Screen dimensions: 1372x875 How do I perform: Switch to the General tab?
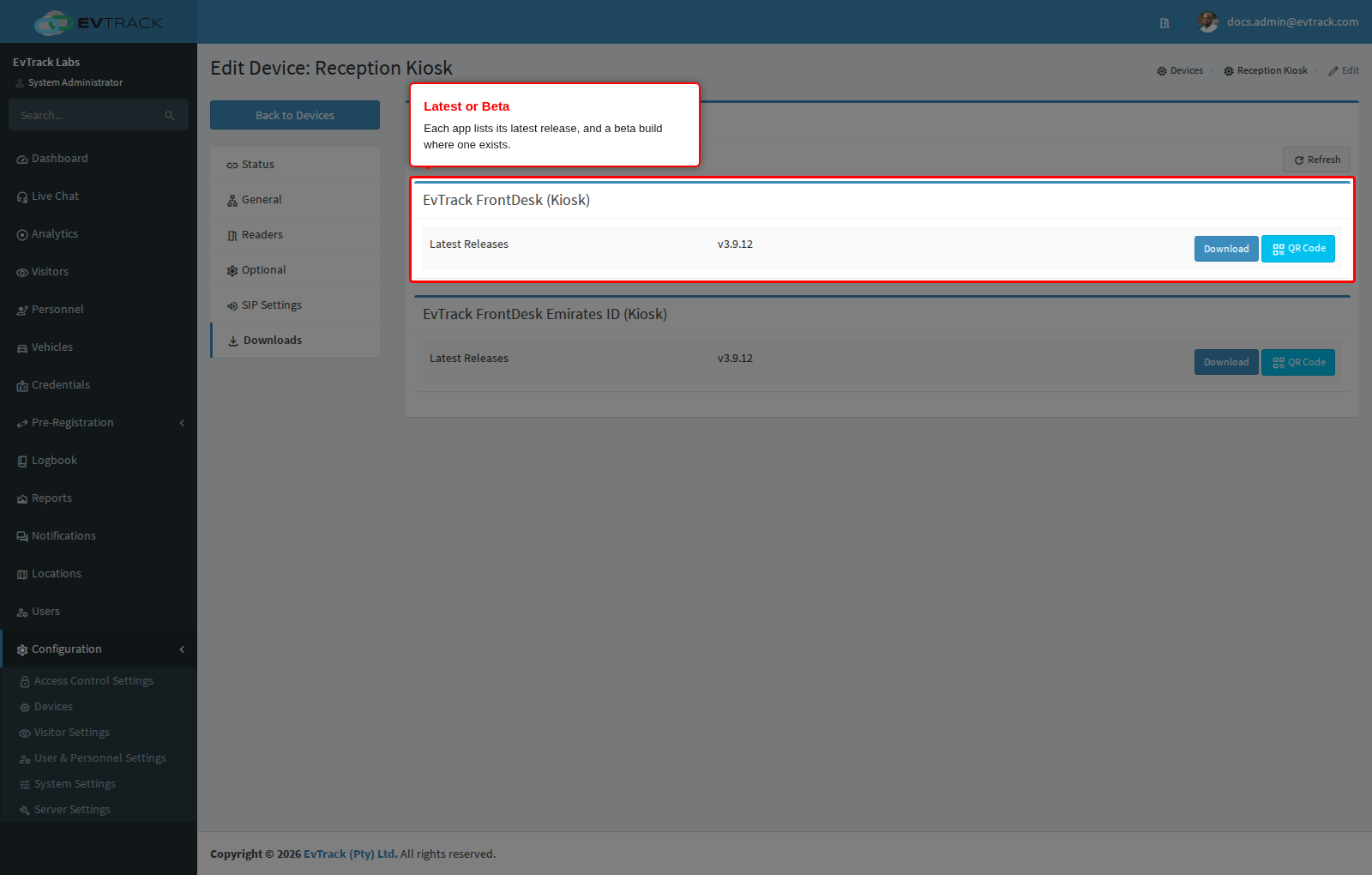pyautogui.click(x=295, y=200)
